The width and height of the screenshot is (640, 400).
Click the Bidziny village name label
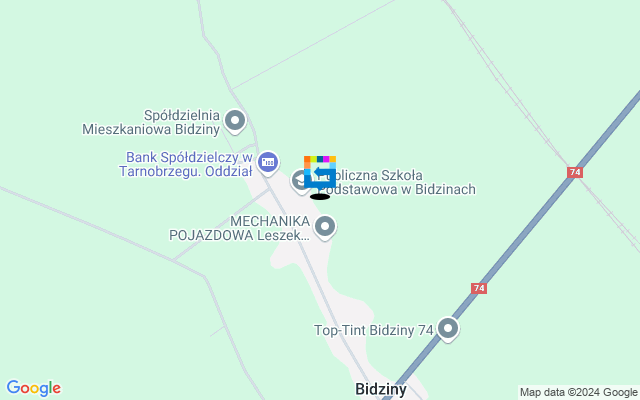point(381,389)
